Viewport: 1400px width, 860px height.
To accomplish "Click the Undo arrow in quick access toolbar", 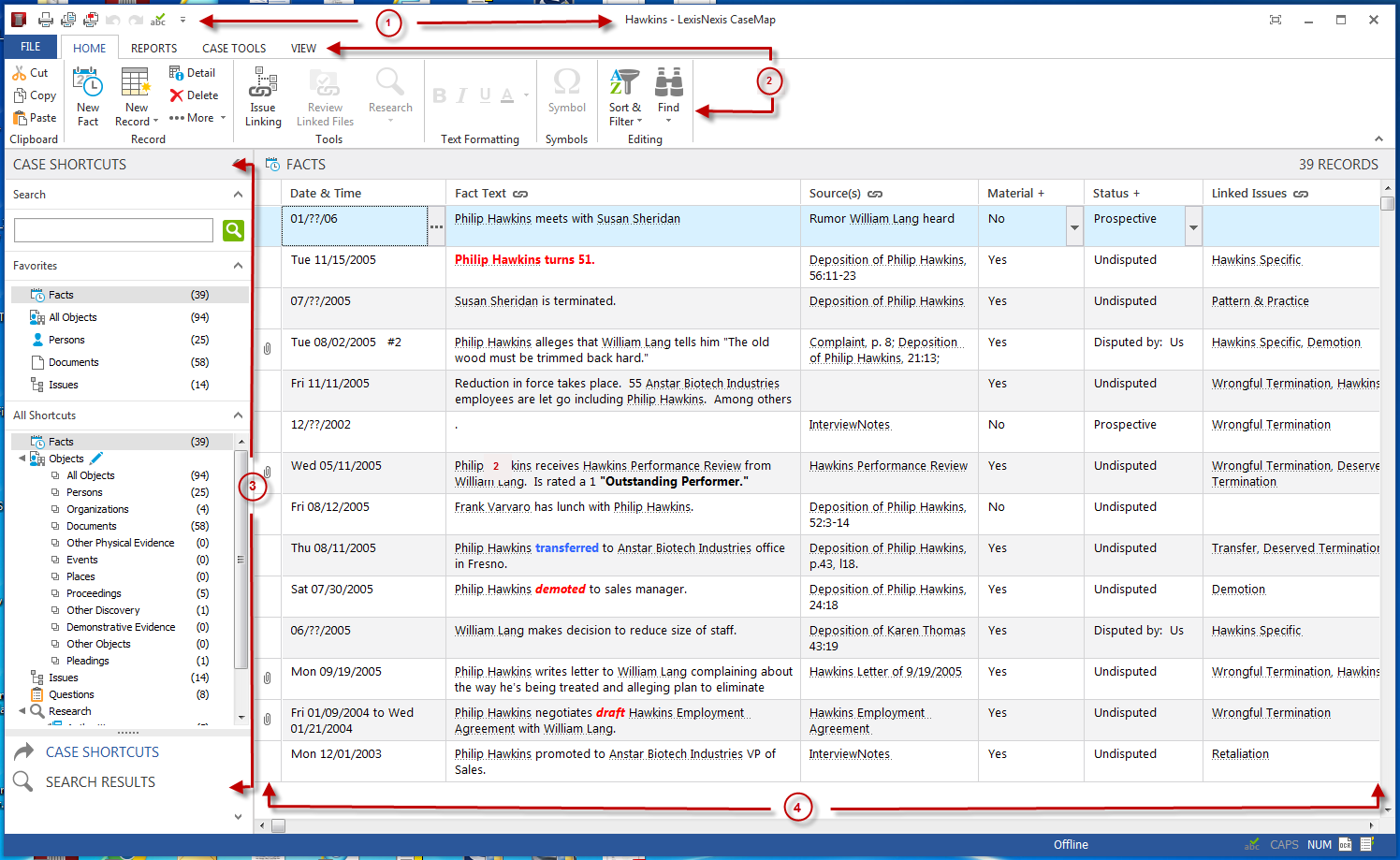I will pyautogui.click(x=113, y=20).
